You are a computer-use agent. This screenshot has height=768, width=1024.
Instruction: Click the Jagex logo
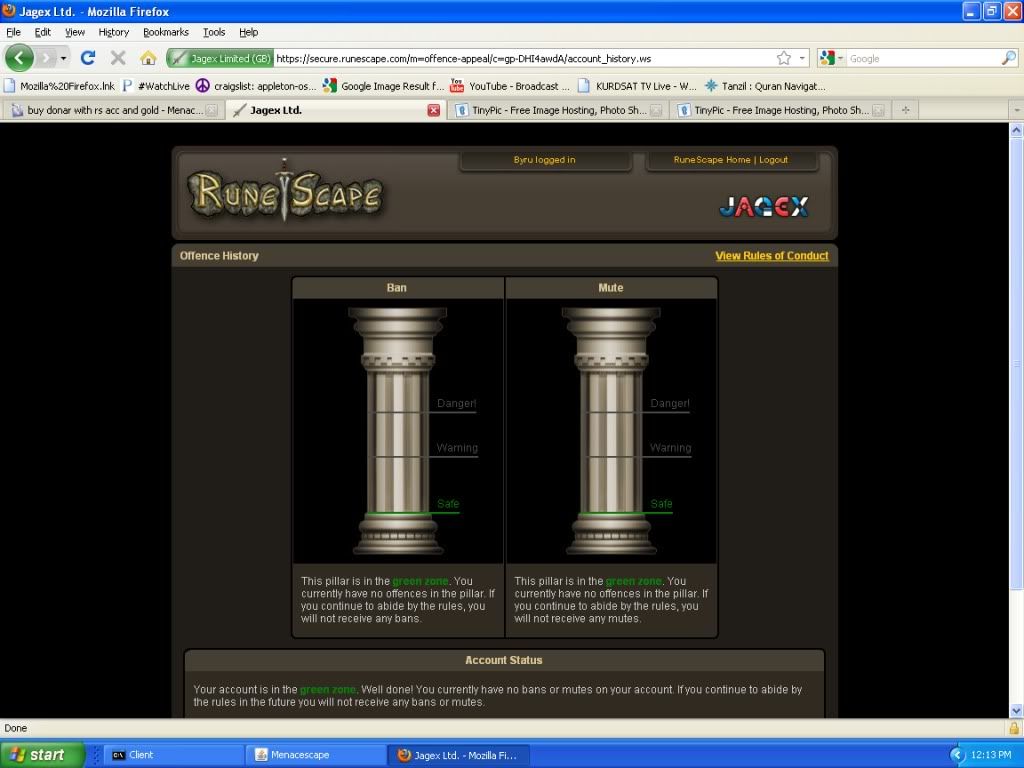764,206
